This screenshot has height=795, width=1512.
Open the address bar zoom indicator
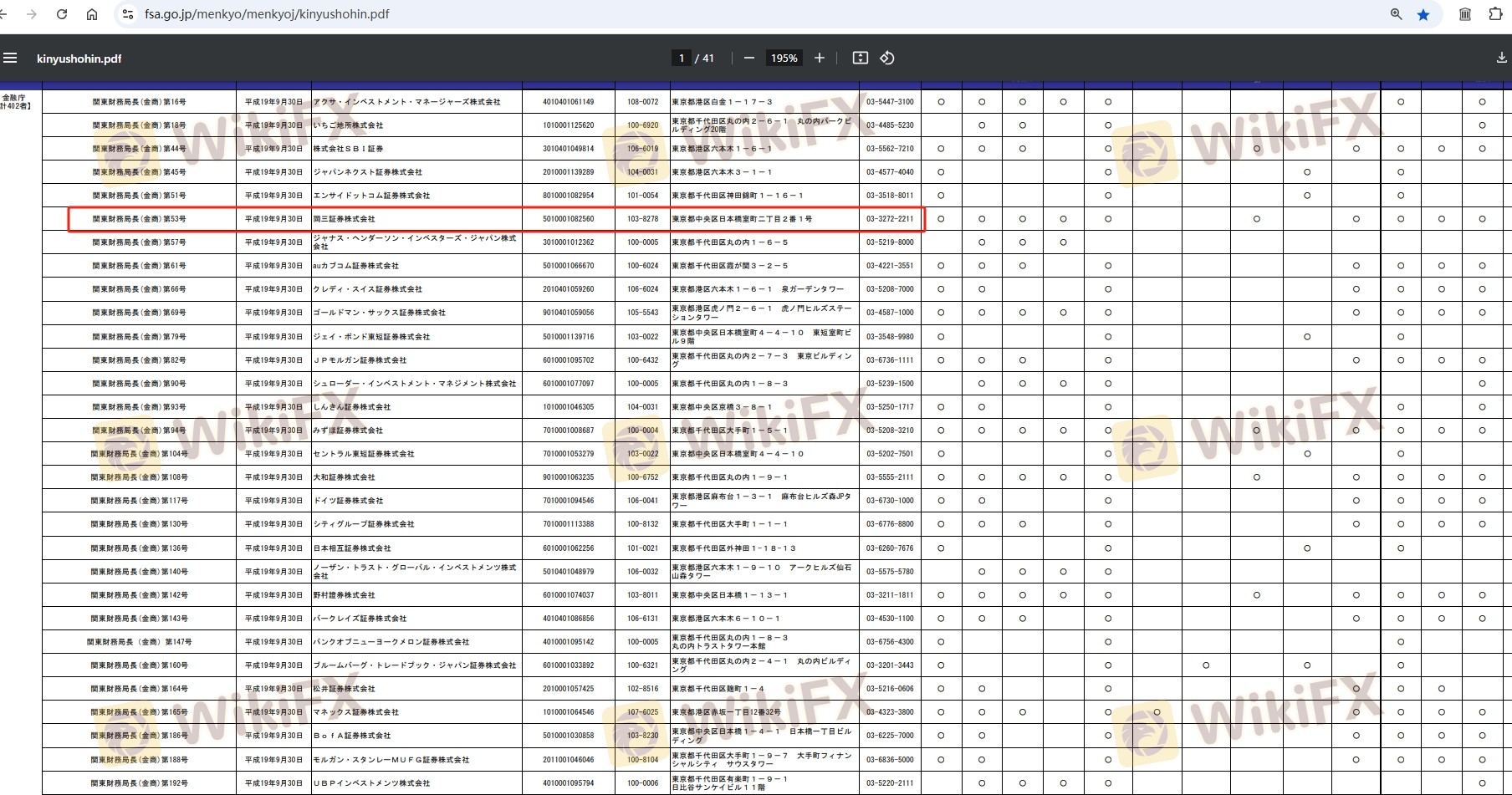click(x=1396, y=14)
